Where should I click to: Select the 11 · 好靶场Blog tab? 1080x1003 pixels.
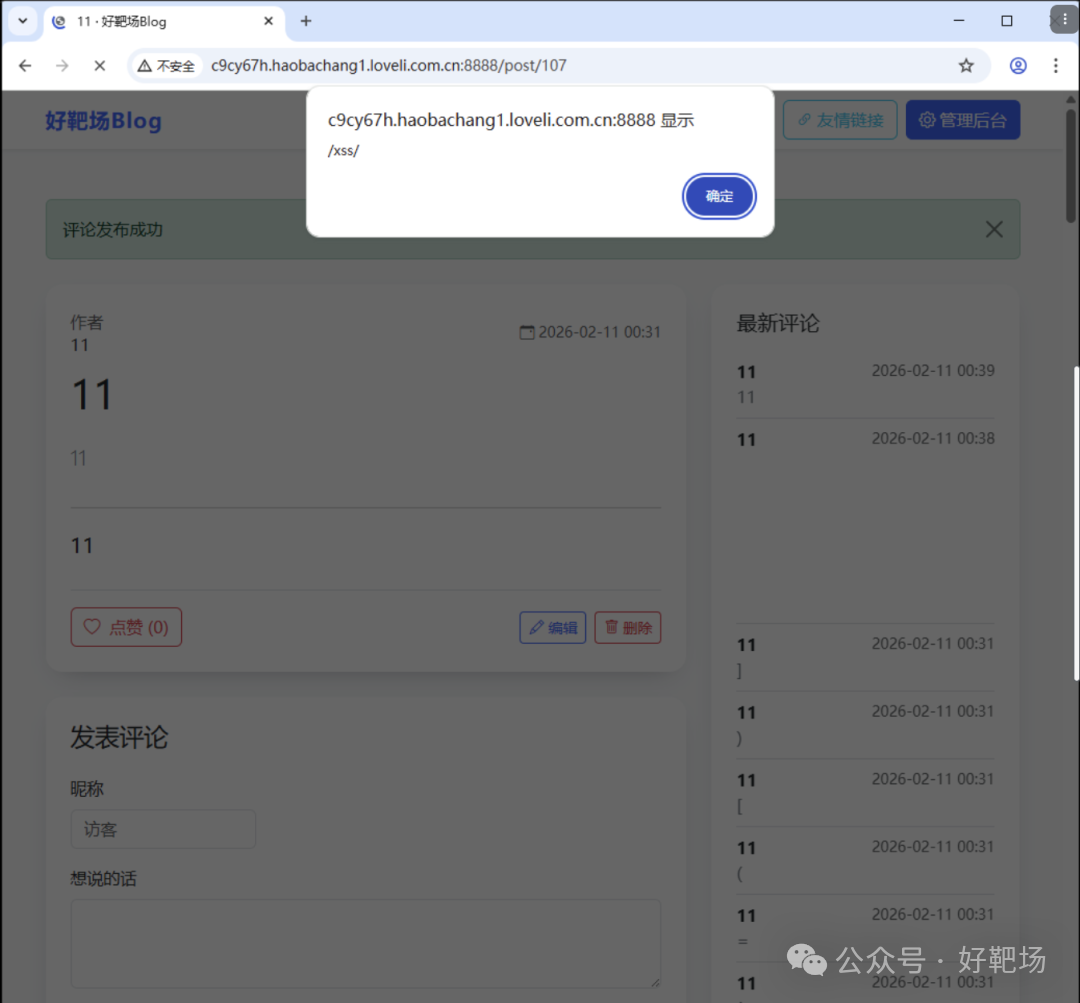click(x=162, y=21)
